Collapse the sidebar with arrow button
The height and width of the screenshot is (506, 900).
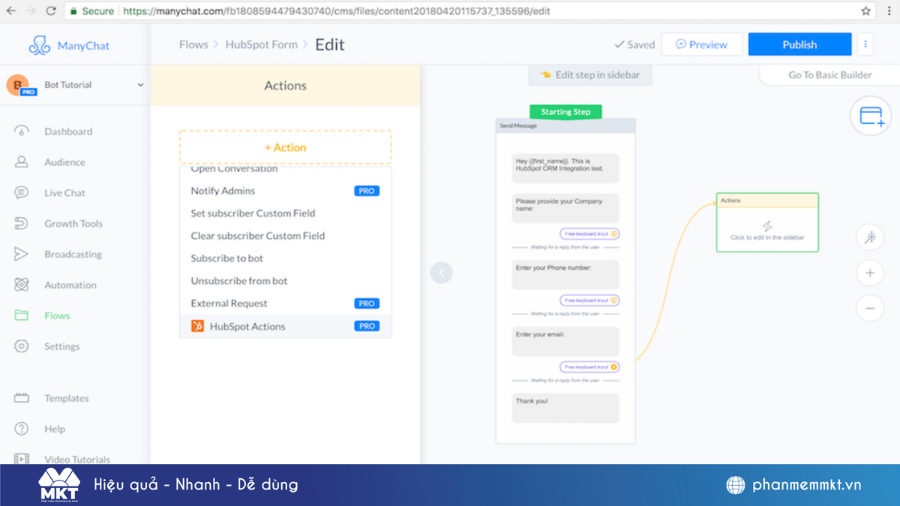[x=441, y=273]
